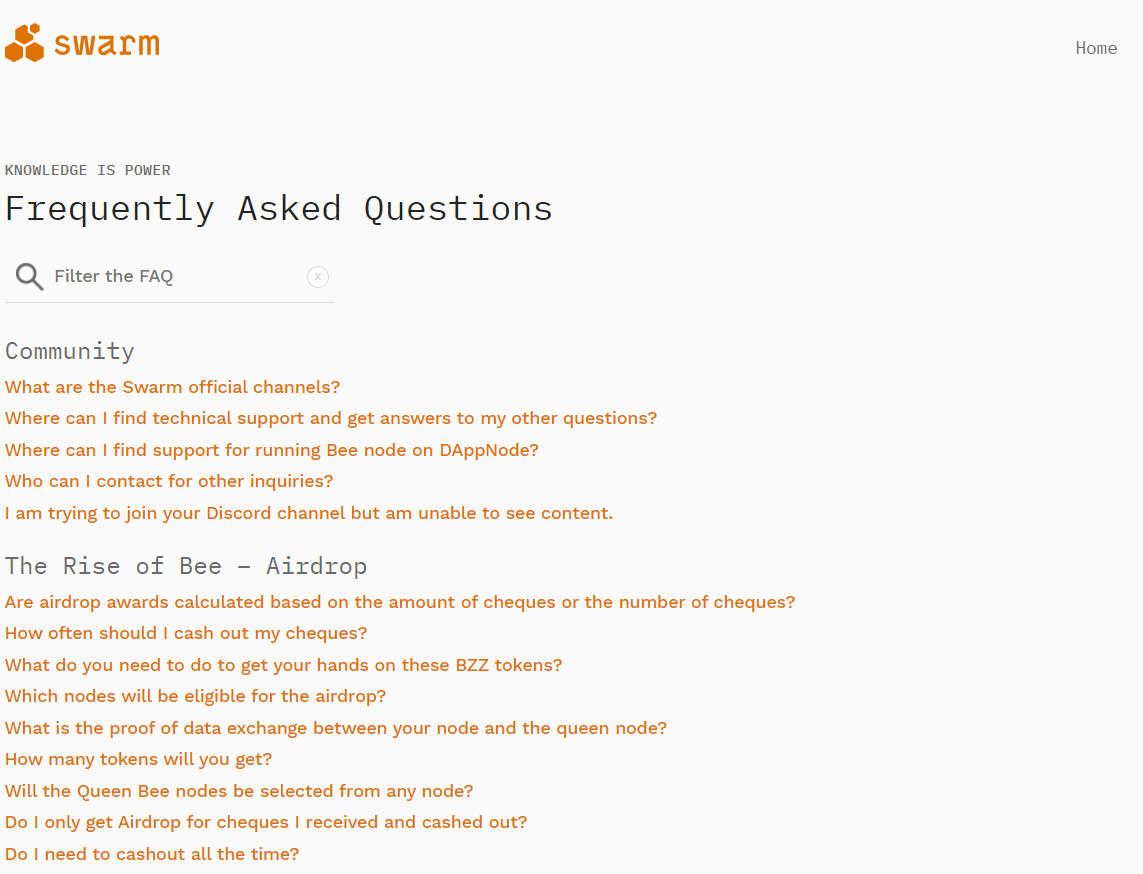The image size is (1143, 874).
Task: Select "Which nodes will be eligible for the airdrop?"
Action: point(195,696)
